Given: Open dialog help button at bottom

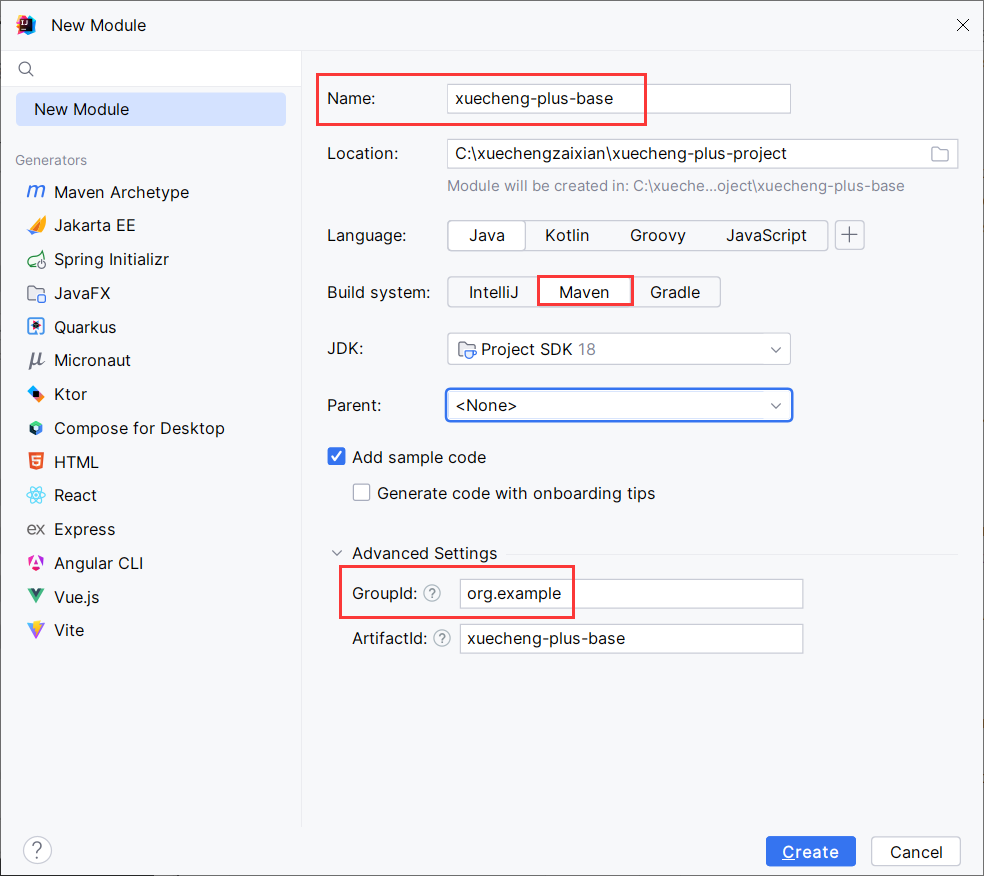Looking at the screenshot, I should click(x=38, y=851).
